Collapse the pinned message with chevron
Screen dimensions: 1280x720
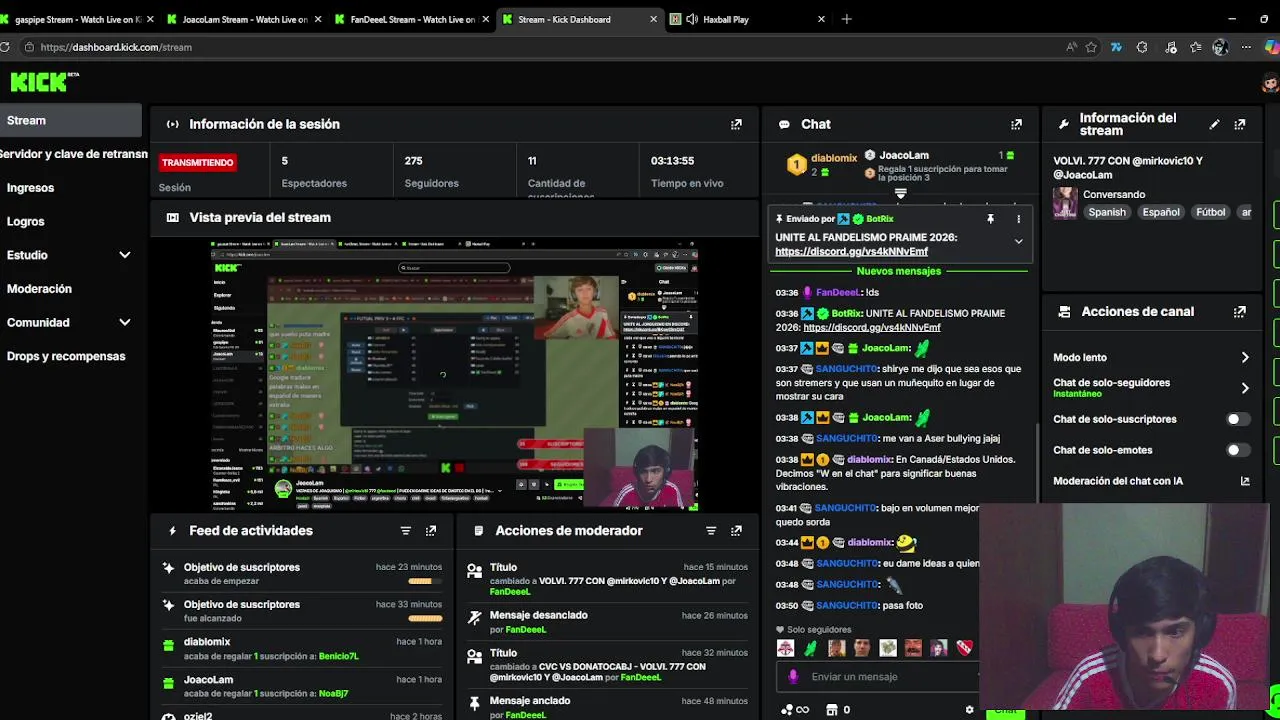(1018, 241)
